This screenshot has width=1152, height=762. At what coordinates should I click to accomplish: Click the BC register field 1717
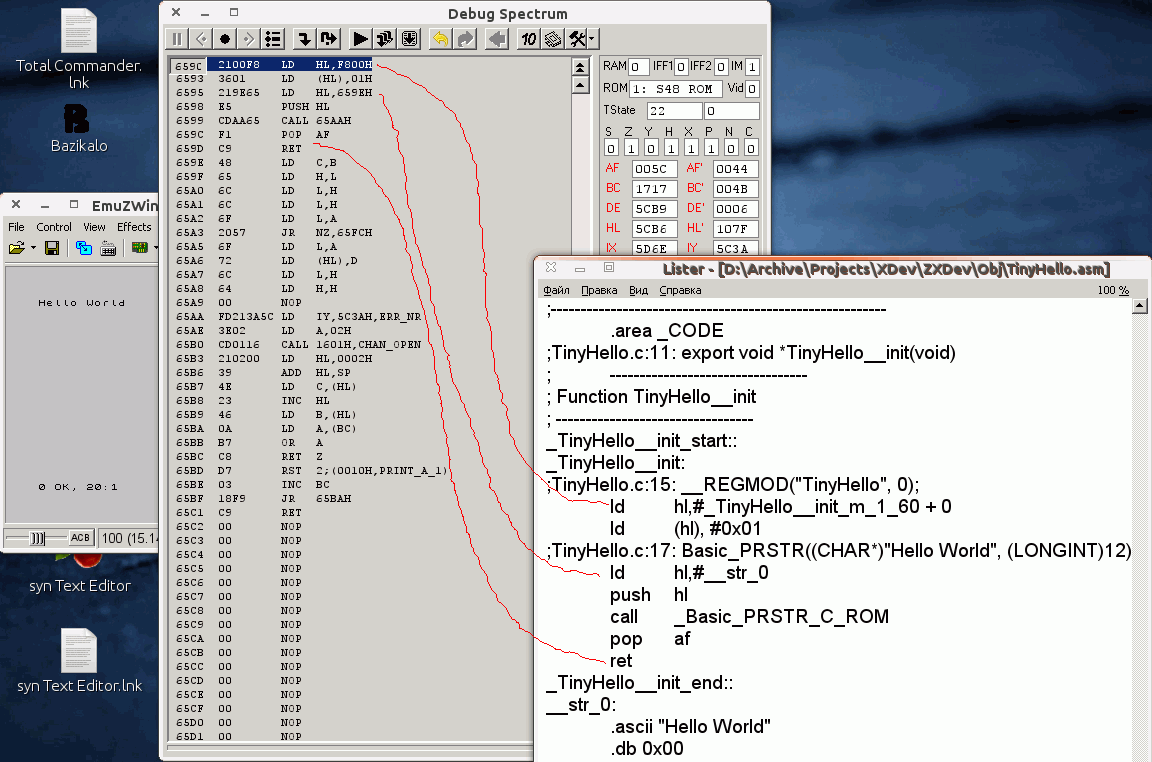654,189
